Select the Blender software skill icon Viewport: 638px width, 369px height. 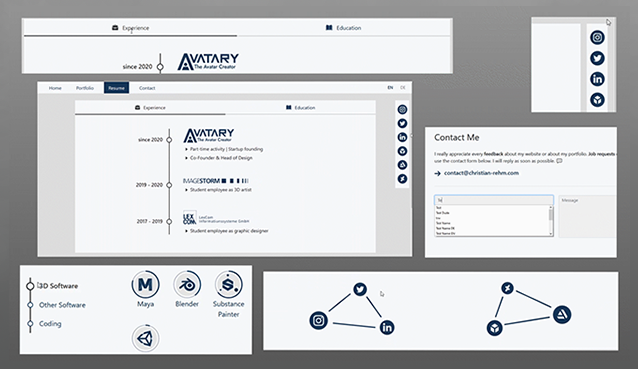click(187, 284)
